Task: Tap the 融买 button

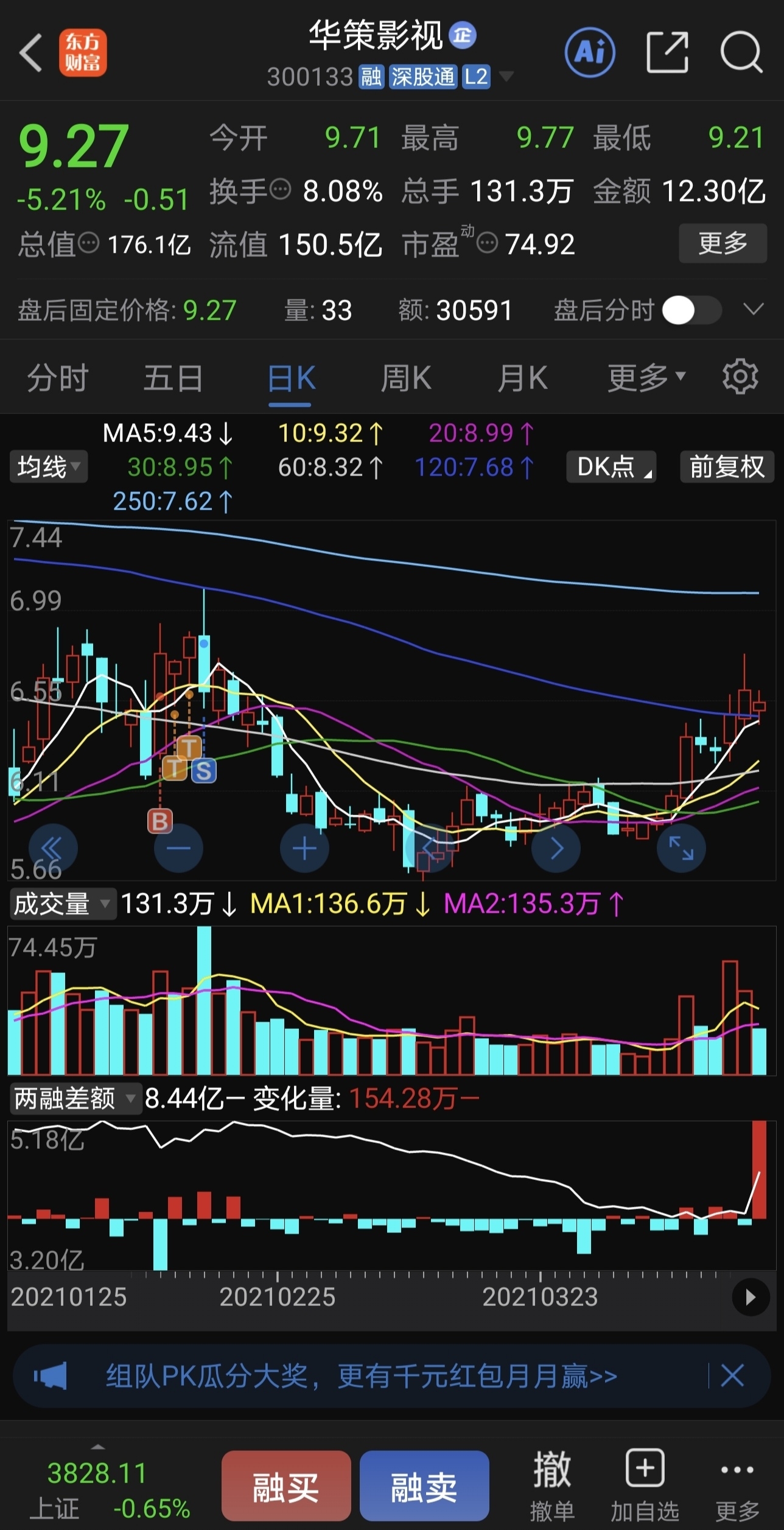Action: coord(286,1486)
